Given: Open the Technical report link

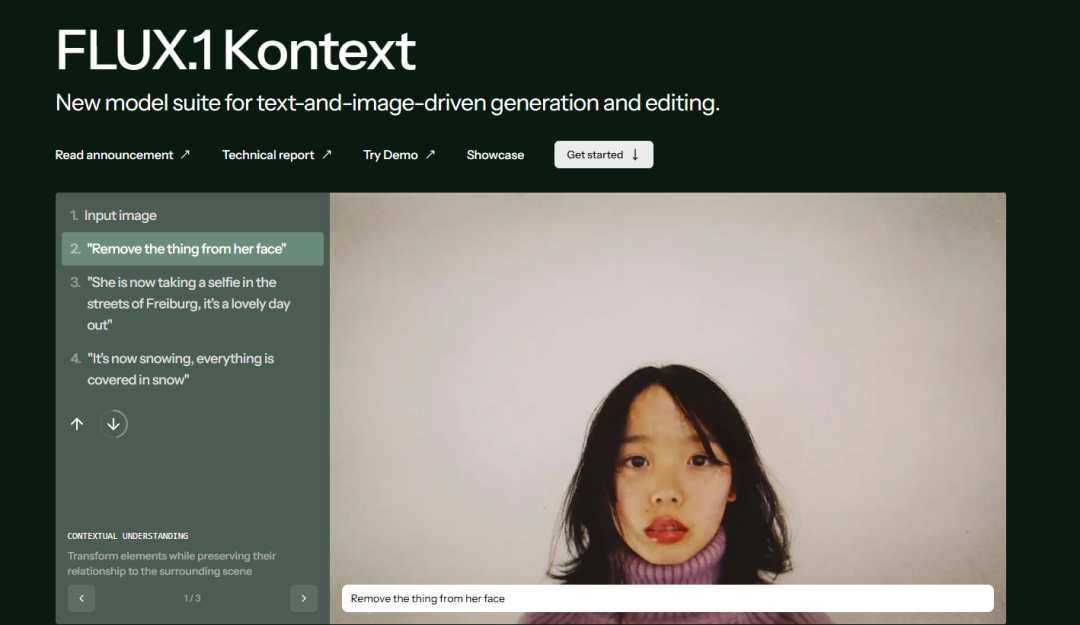Looking at the screenshot, I should [x=276, y=155].
